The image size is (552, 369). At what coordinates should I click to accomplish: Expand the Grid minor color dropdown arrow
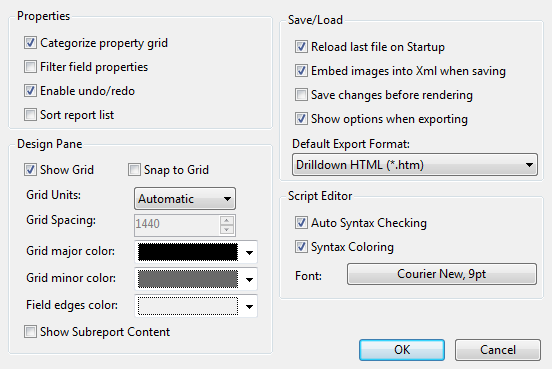(x=249, y=279)
